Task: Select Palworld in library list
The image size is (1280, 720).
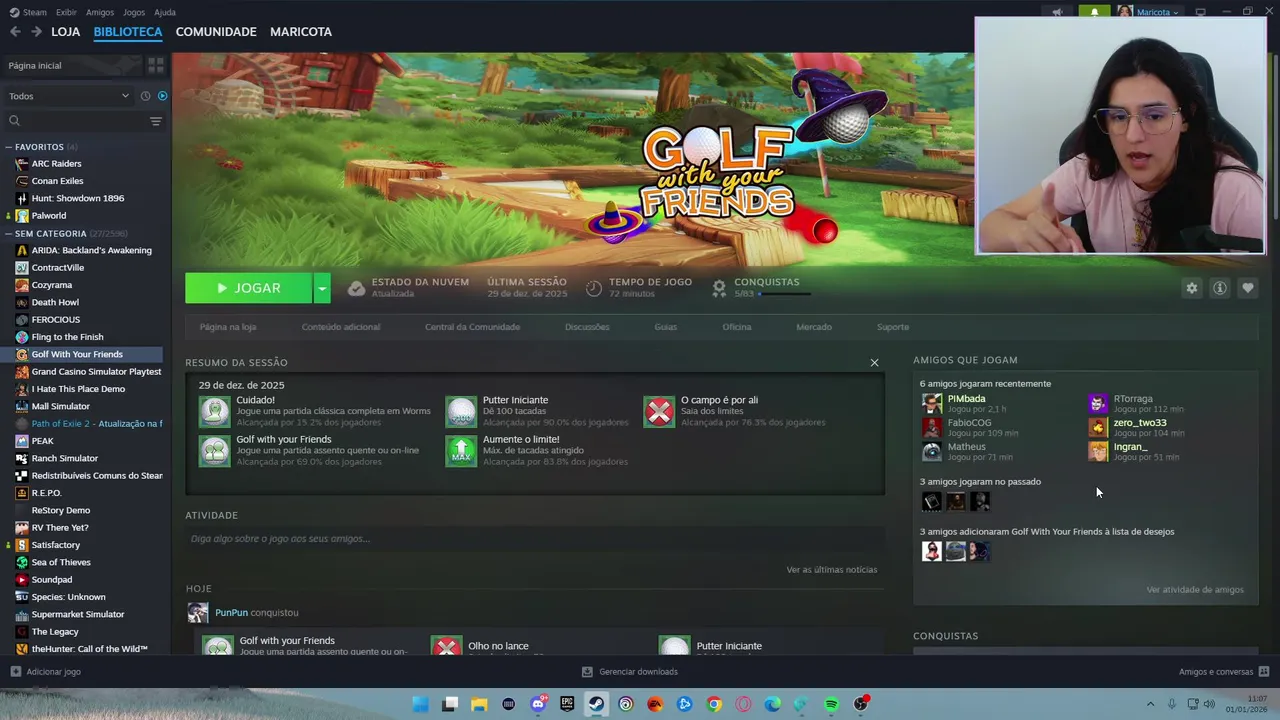Action: pos(48,216)
